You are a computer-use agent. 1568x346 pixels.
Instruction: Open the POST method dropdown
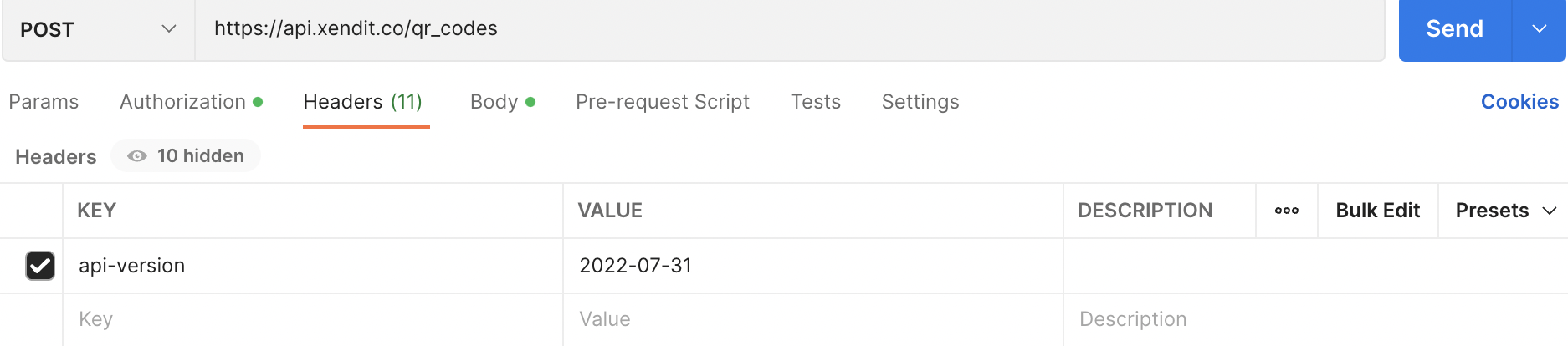(x=98, y=29)
